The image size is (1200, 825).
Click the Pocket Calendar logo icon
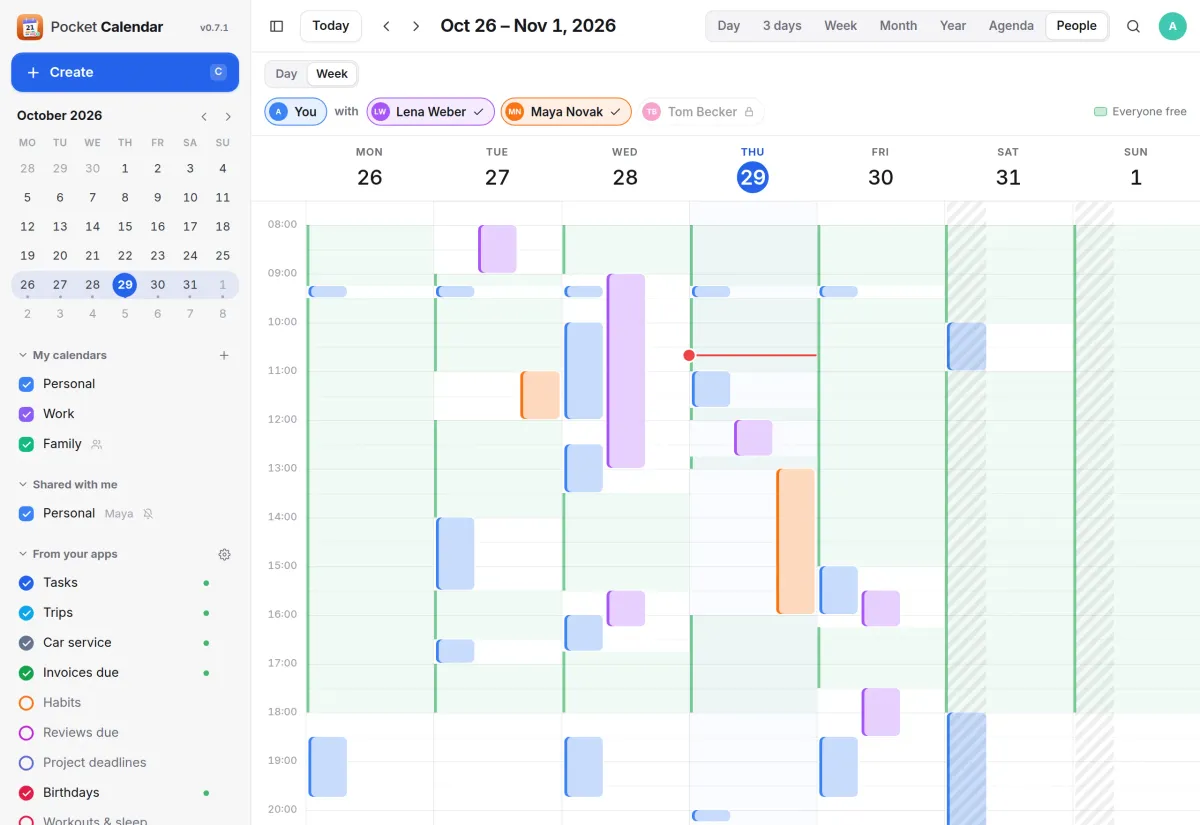coord(30,27)
